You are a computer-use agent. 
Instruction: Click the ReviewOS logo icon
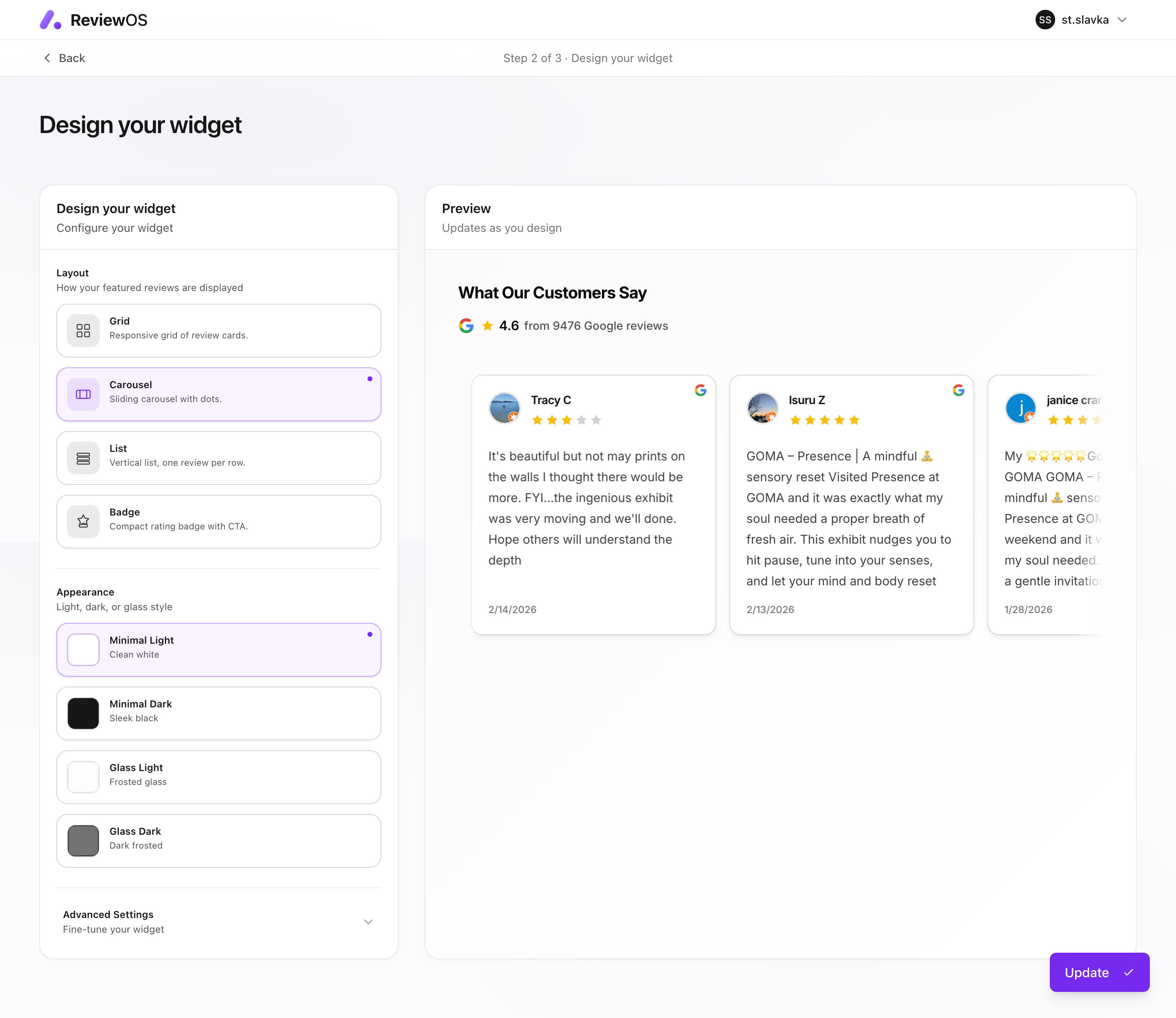pos(50,20)
